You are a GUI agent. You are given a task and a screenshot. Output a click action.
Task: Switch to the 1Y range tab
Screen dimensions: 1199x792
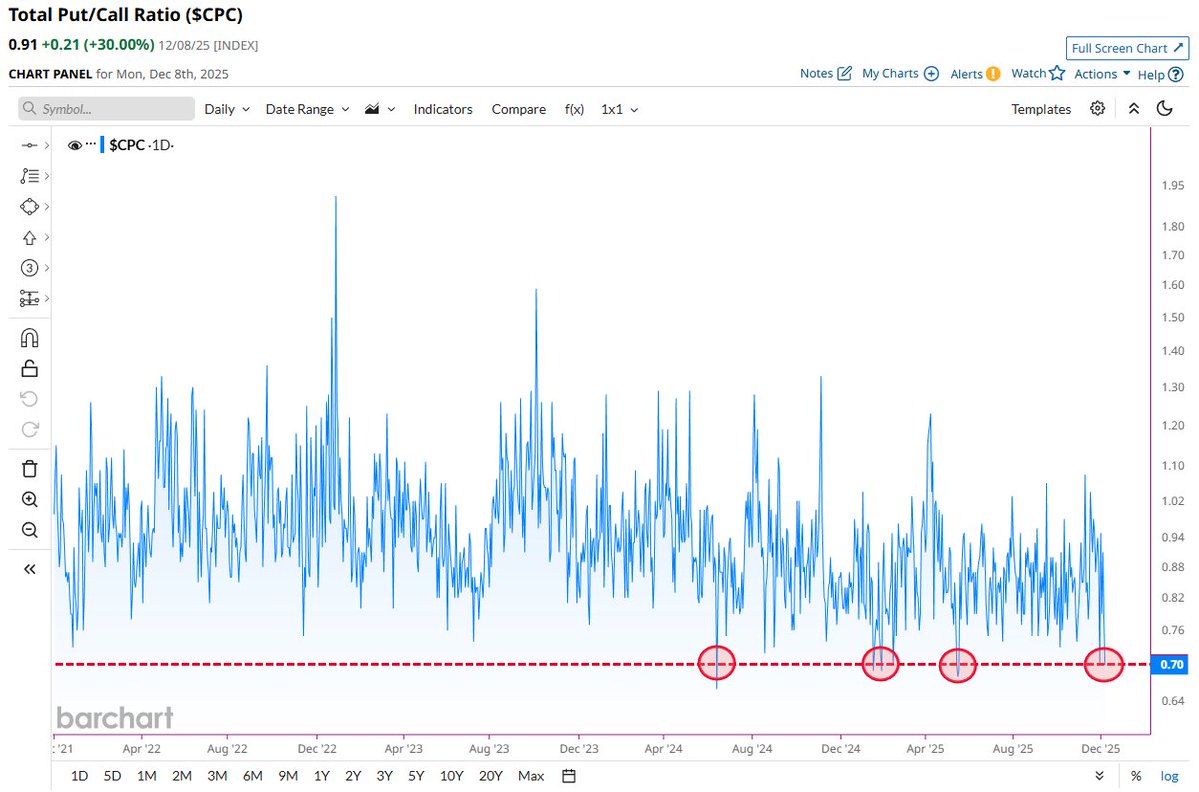tap(322, 776)
